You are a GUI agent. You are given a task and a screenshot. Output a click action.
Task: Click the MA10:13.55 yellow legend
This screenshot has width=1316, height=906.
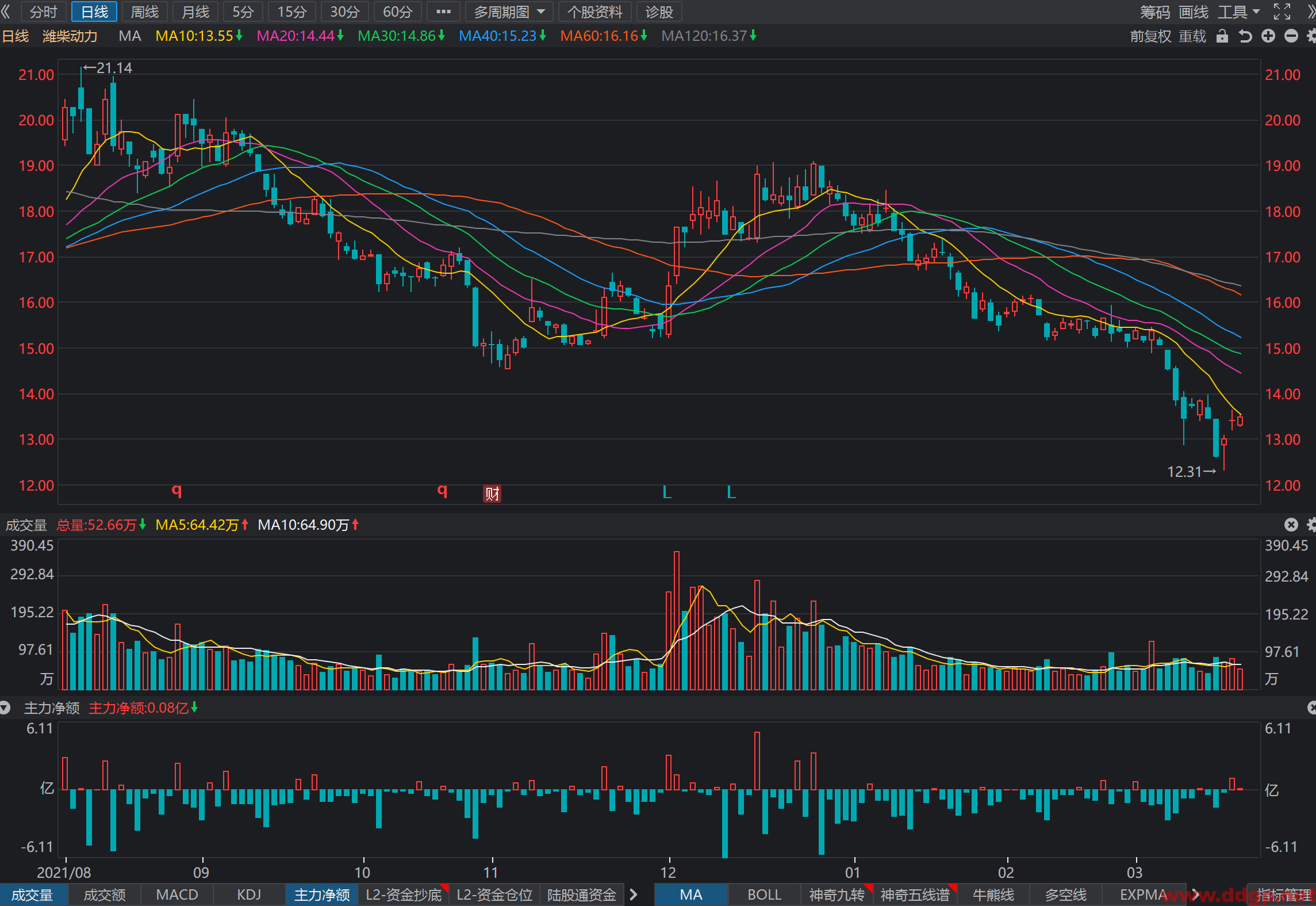[x=199, y=36]
